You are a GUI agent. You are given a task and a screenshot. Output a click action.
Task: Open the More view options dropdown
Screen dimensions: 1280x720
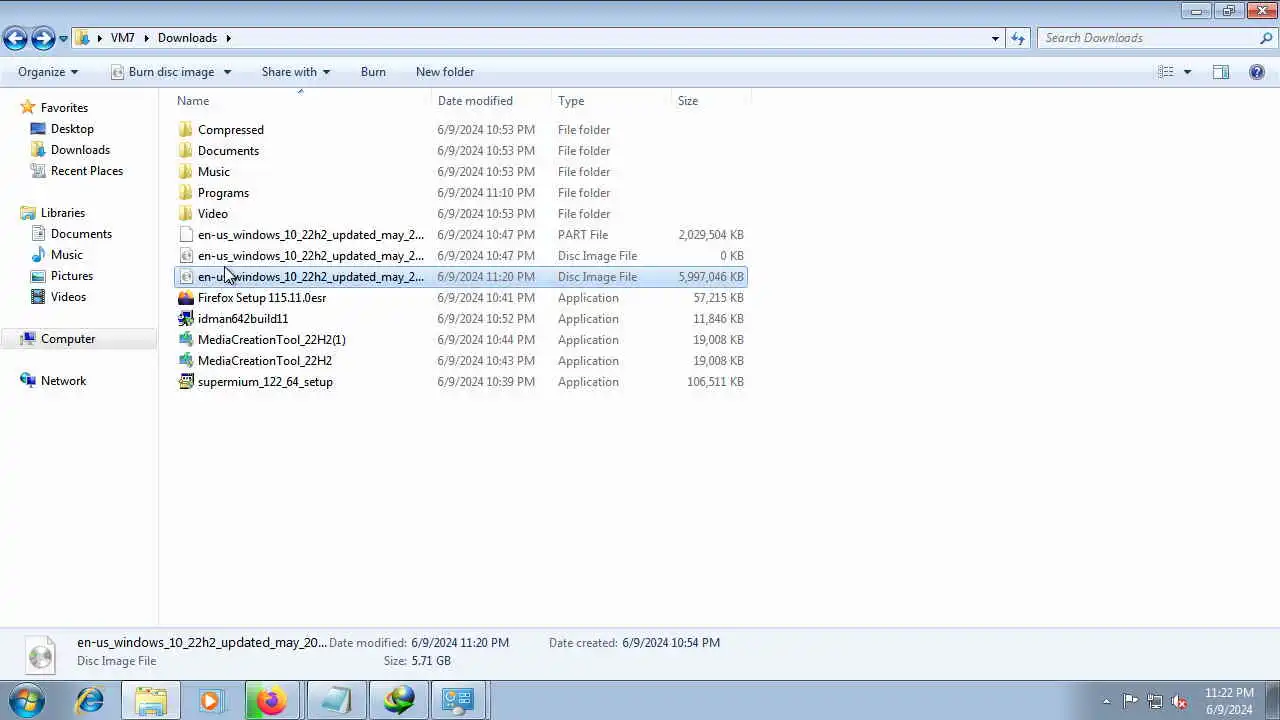tap(1187, 72)
